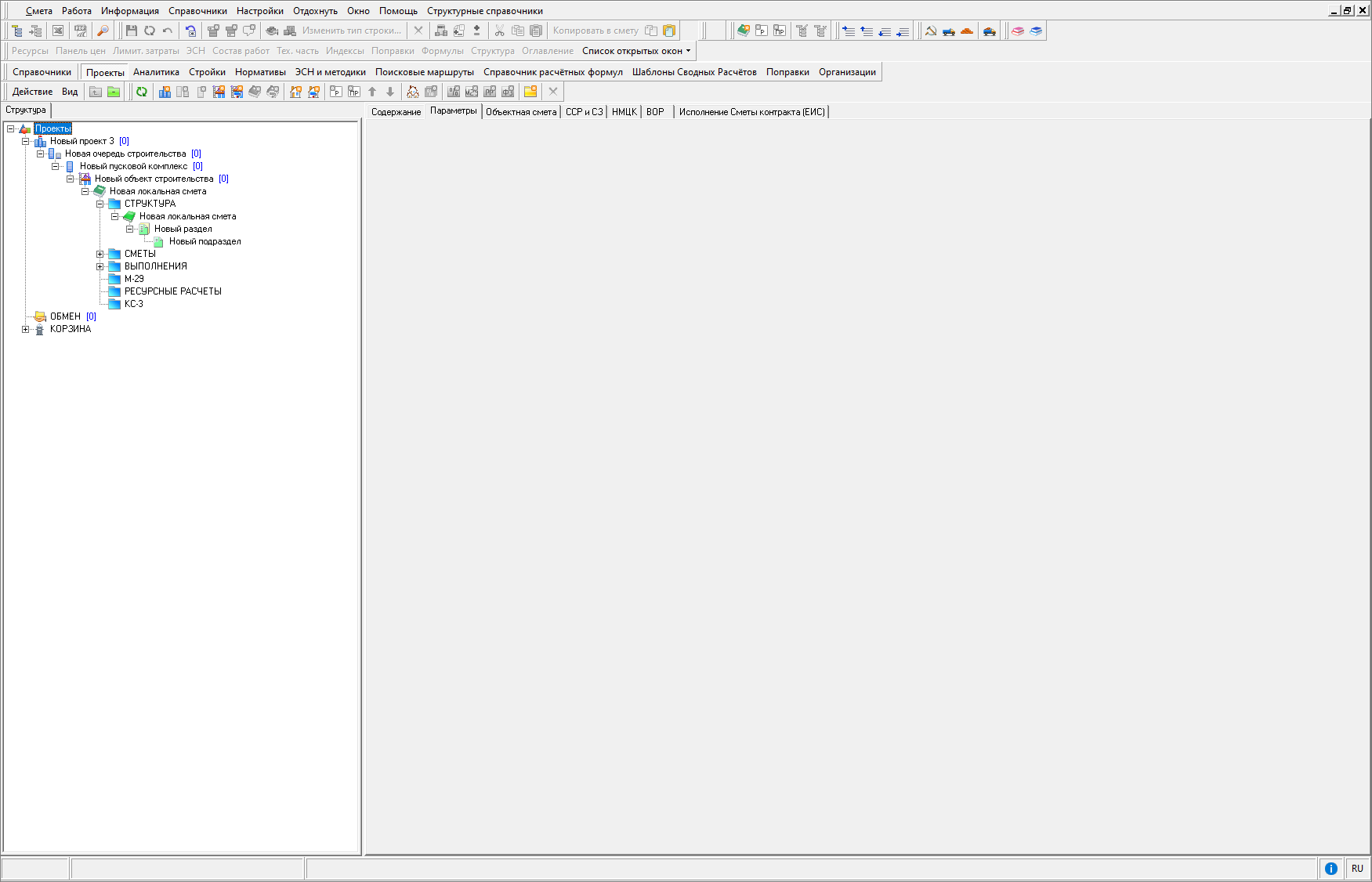Open the Список открытых окон dropdown

(x=636, y=51)
